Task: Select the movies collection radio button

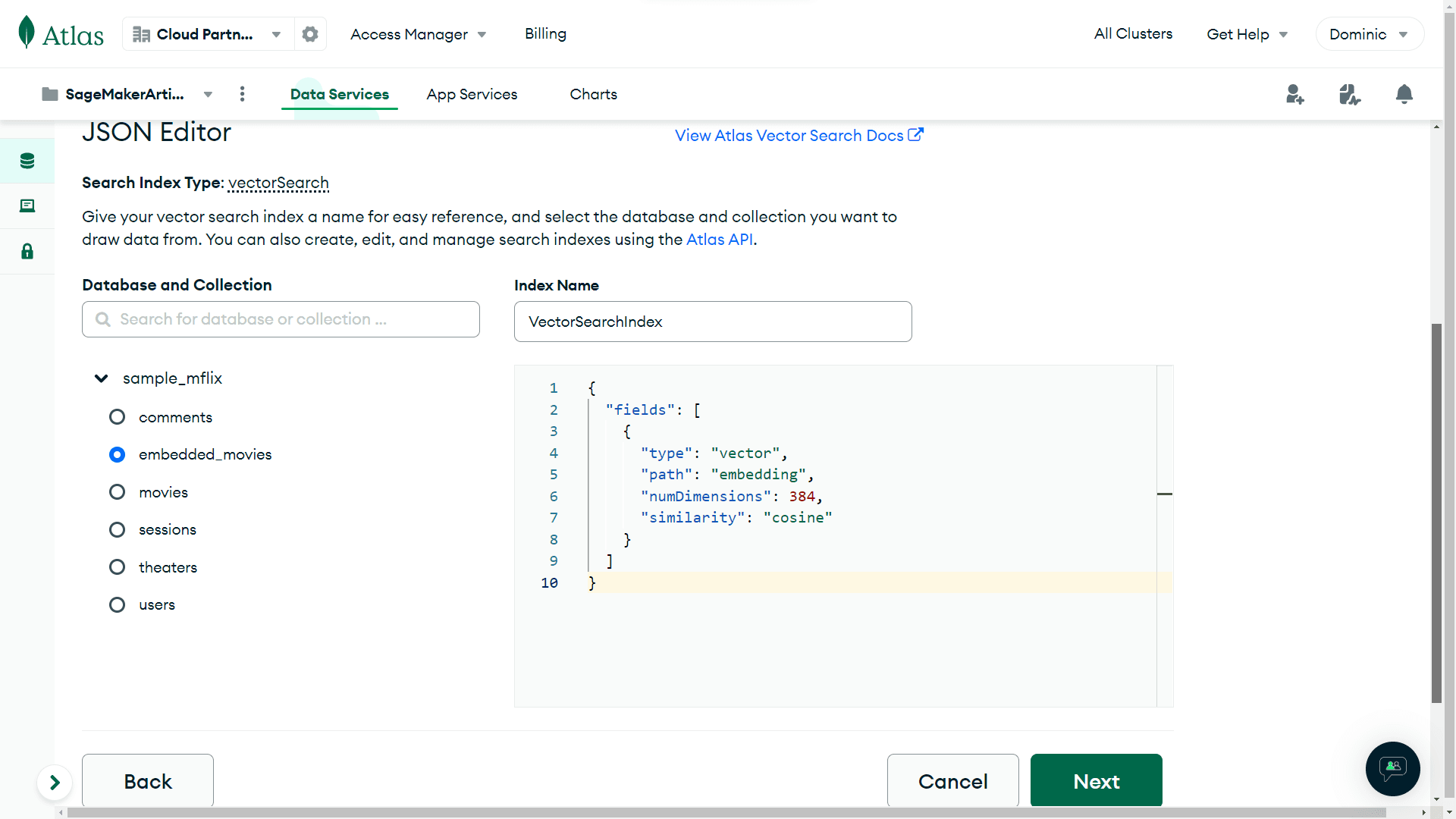Action: (x=117, y=492)
